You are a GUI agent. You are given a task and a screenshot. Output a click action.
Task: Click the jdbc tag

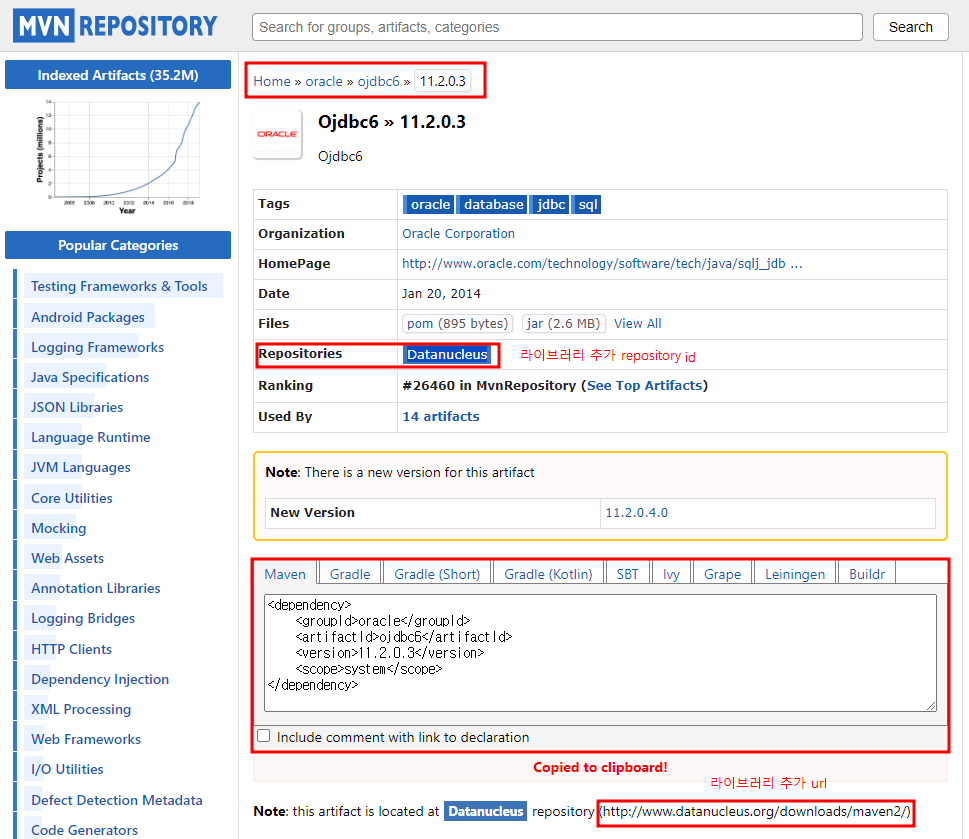click(550, 204)
